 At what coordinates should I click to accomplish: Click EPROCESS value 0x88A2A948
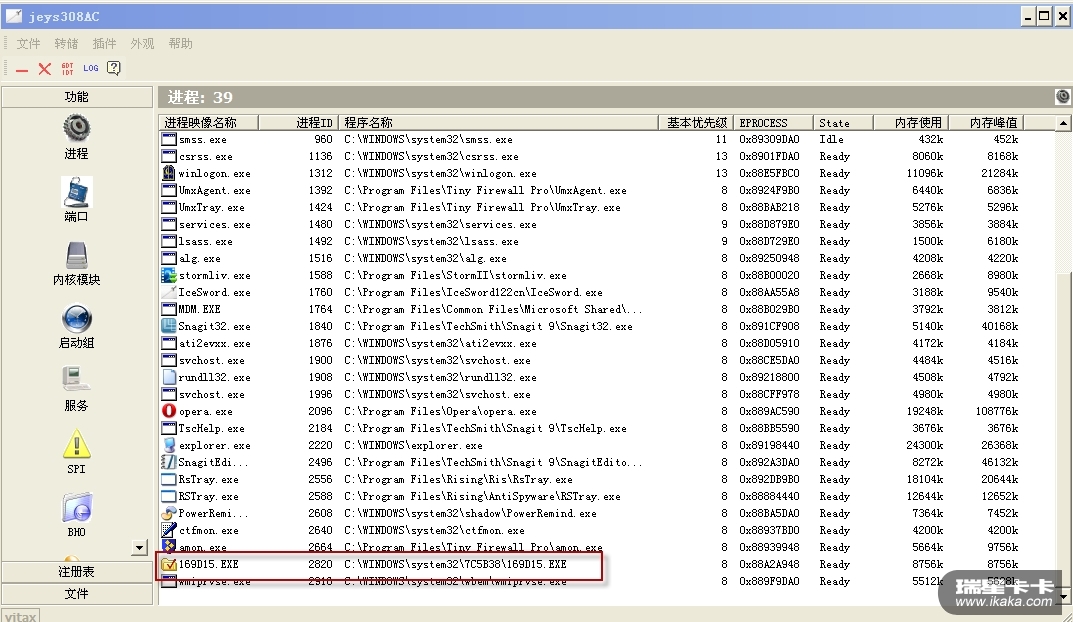point(769,565)
